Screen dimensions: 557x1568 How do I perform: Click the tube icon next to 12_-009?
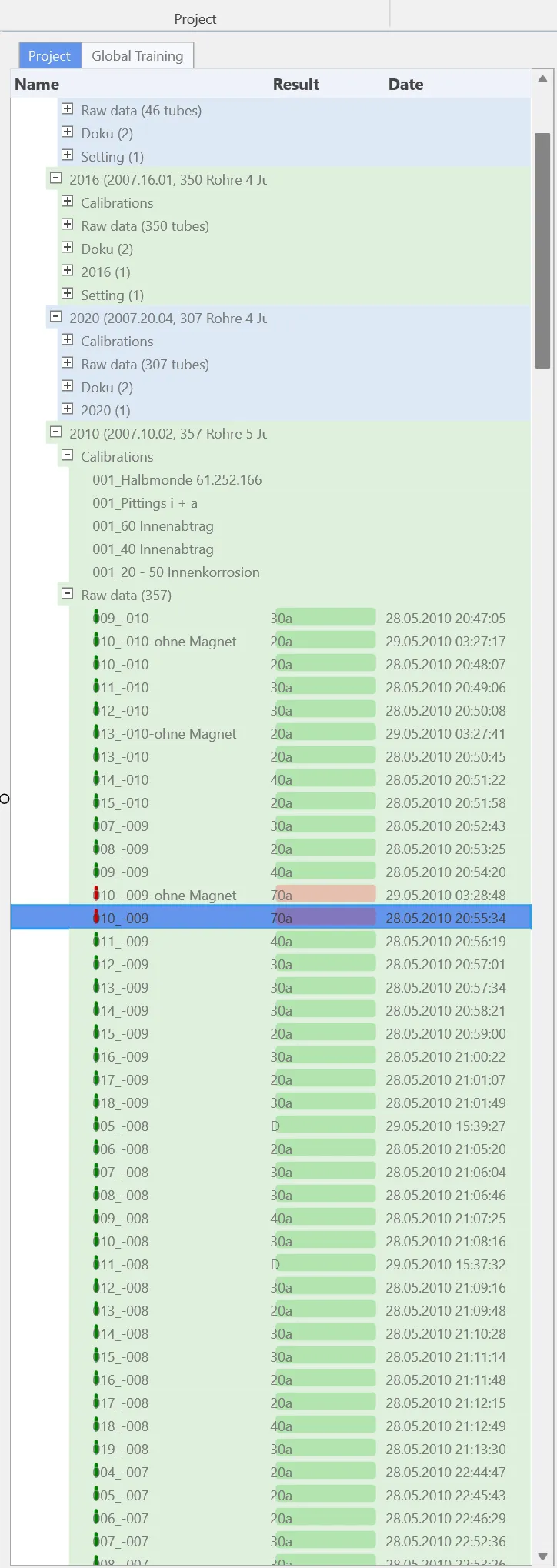pyautogui.click(x=96, y=963)
